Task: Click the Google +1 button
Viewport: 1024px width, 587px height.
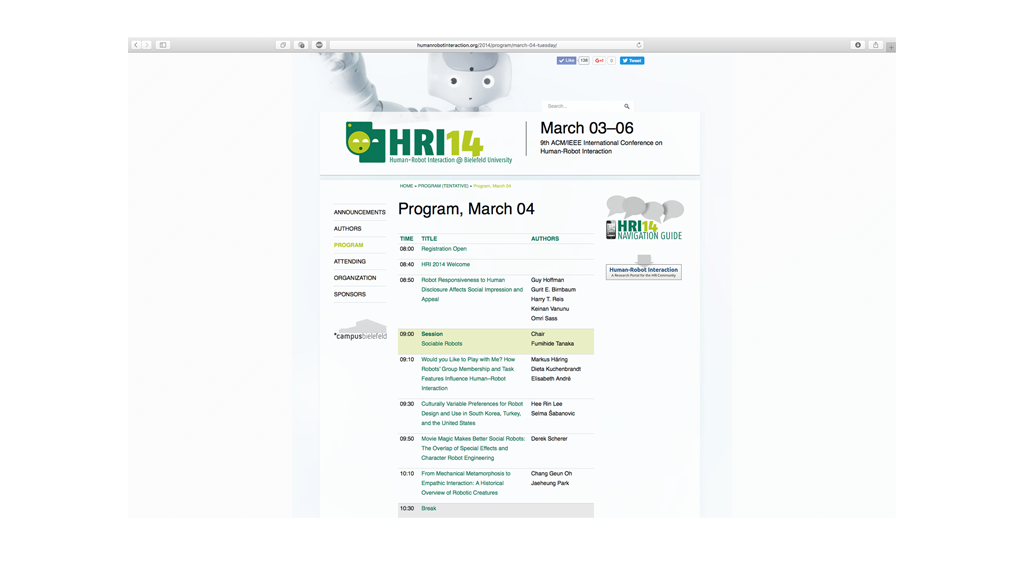Action: coord(600,61)
